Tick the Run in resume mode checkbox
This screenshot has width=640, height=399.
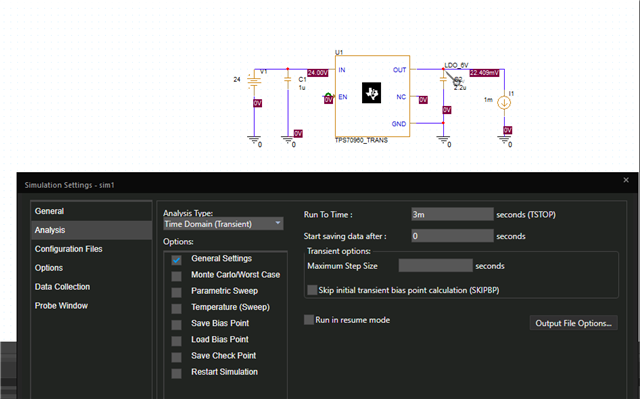tap(309, 320)
